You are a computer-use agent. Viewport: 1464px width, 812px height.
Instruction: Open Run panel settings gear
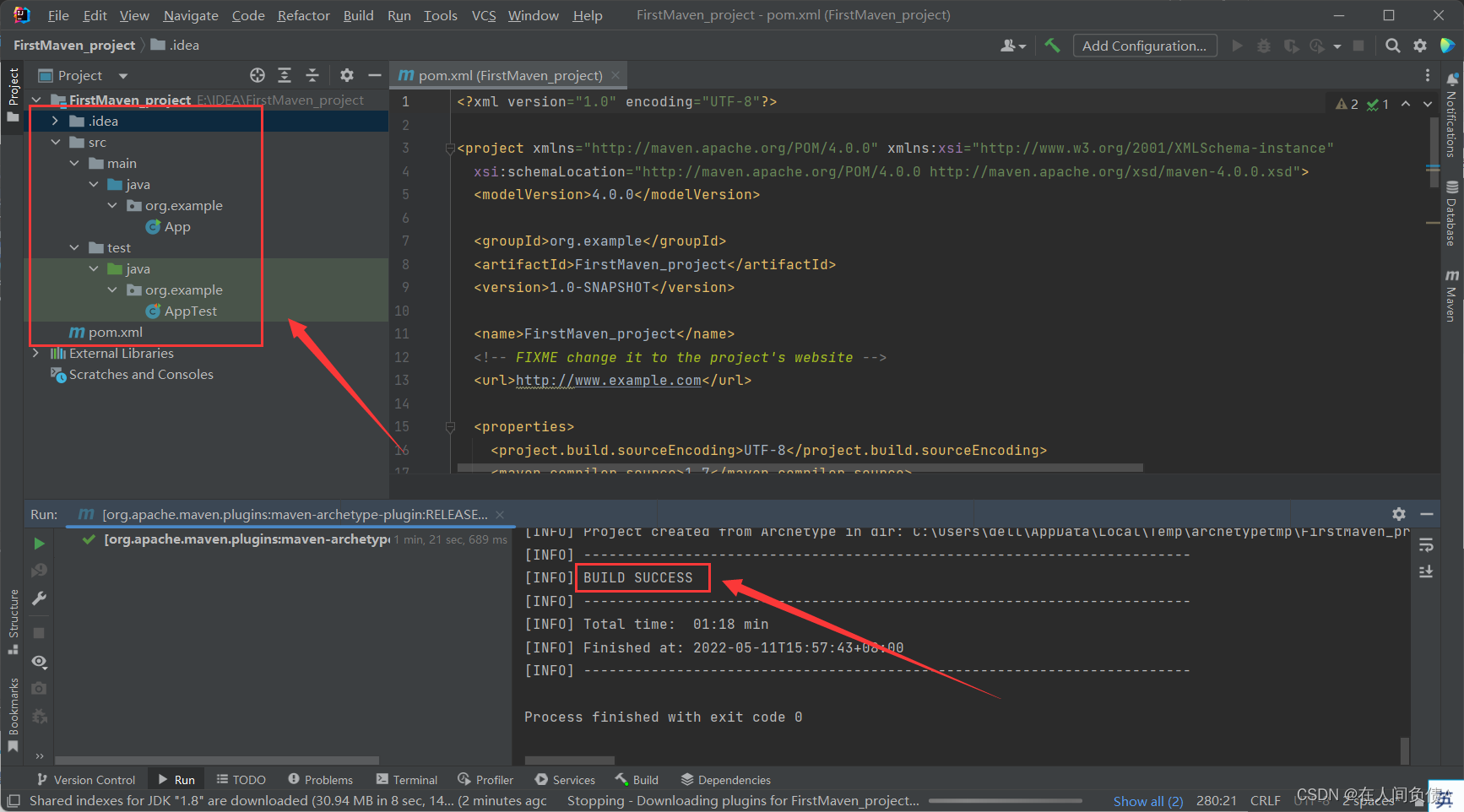(1399, 514)
